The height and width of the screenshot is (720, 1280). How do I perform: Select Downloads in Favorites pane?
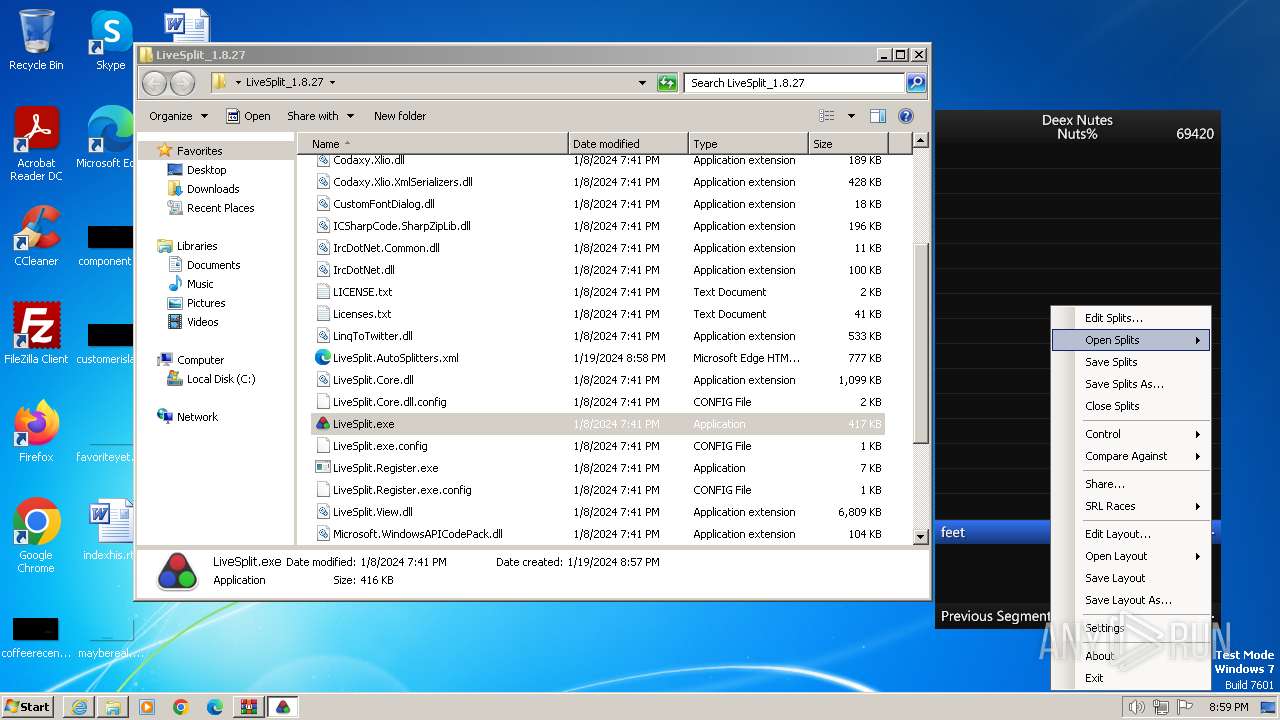click(x=213, y=189)
